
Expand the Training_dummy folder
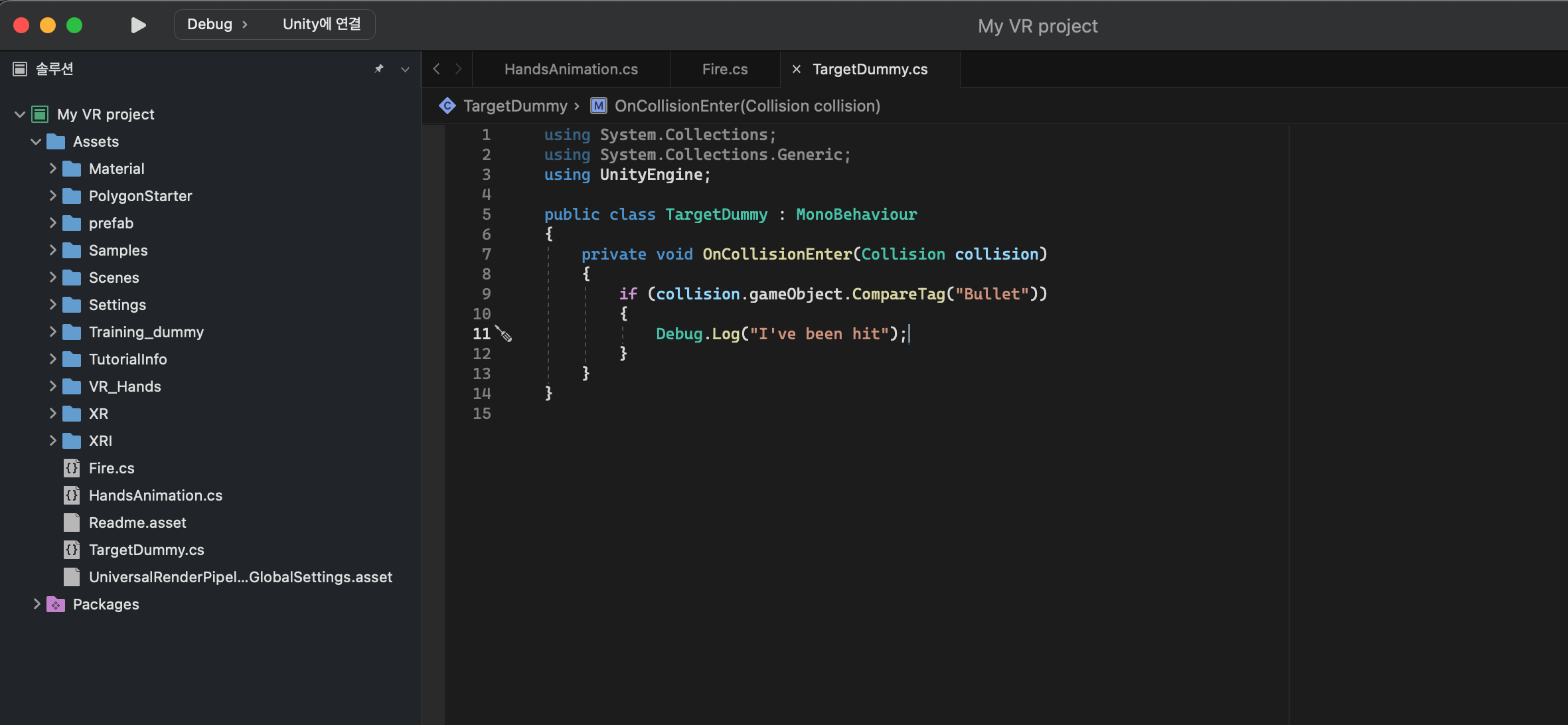point(52,332)
